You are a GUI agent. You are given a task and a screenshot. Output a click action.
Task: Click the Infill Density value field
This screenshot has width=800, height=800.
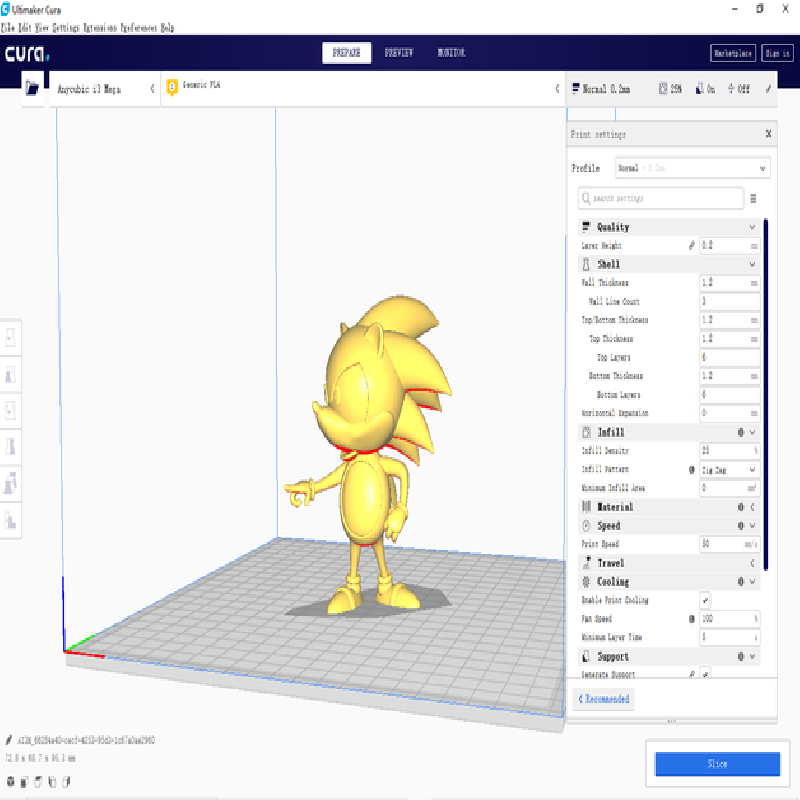(x=730, y=451)
